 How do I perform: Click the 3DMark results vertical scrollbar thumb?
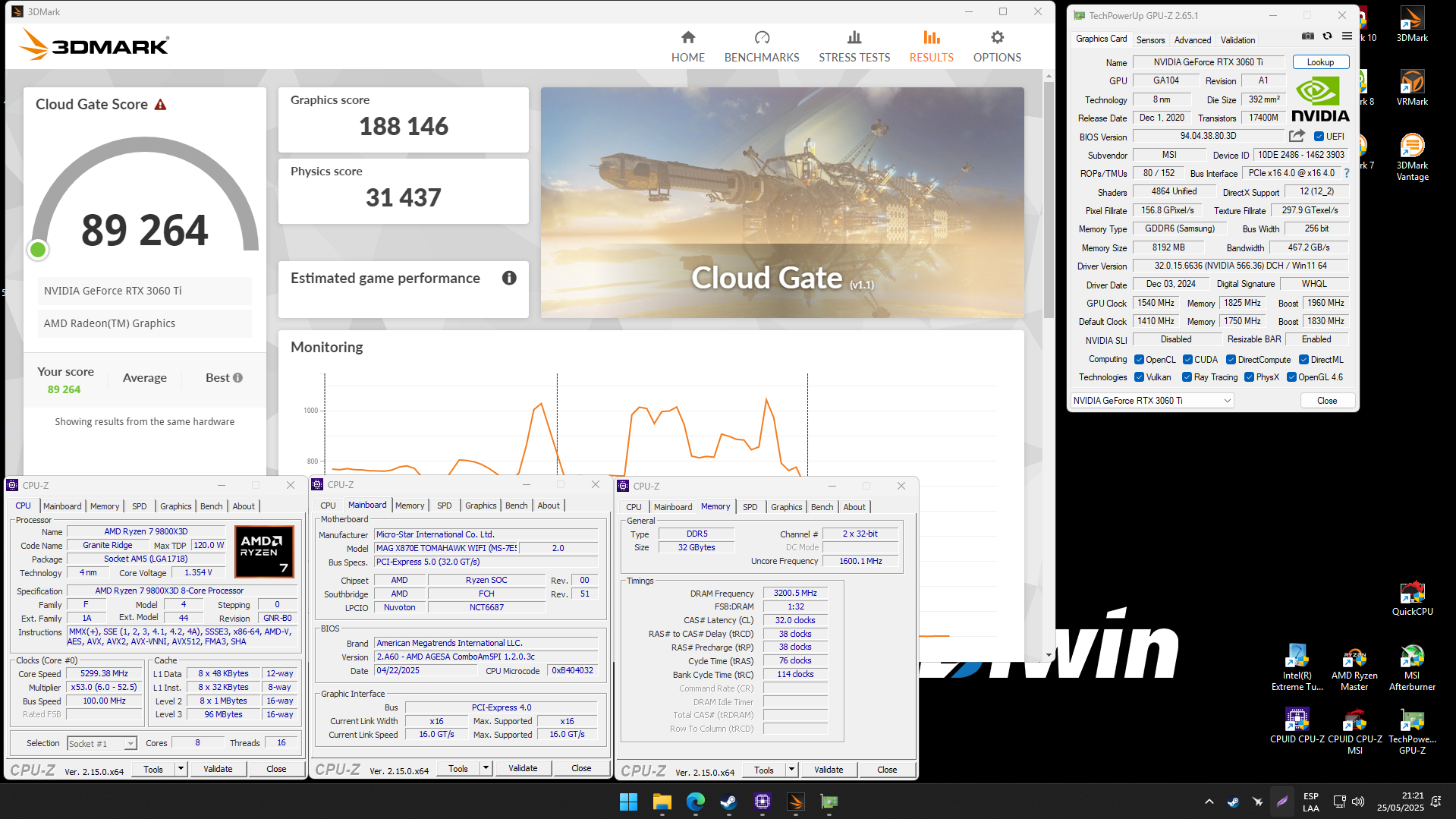click(x=1049, y=200)
